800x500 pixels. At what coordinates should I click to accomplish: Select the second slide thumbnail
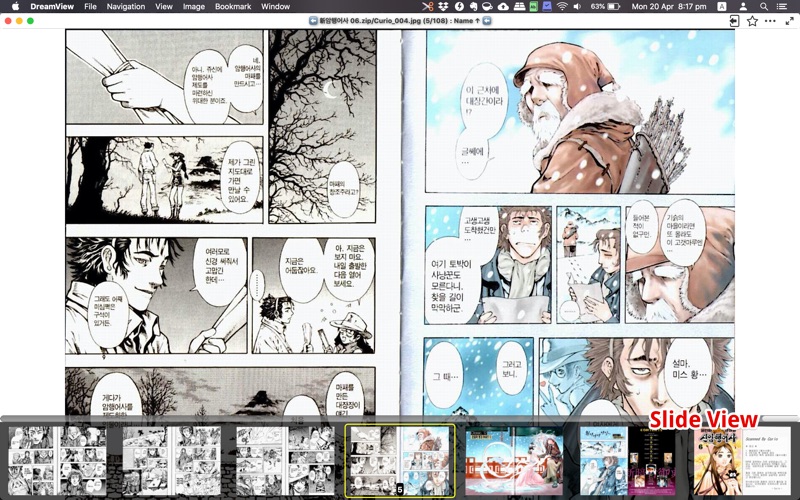171,461
